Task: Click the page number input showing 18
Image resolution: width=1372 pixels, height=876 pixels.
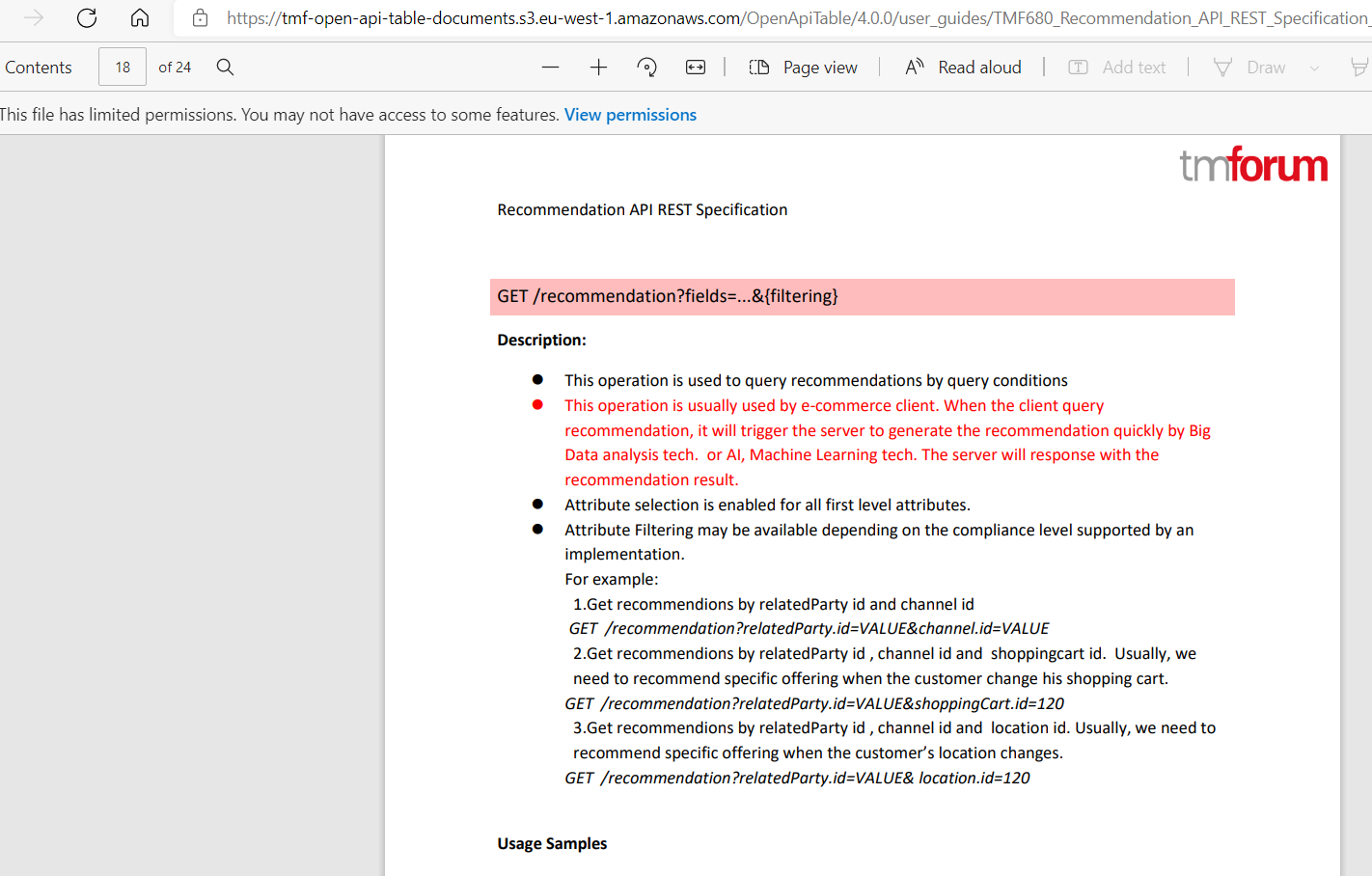Action: click(122, 67)
